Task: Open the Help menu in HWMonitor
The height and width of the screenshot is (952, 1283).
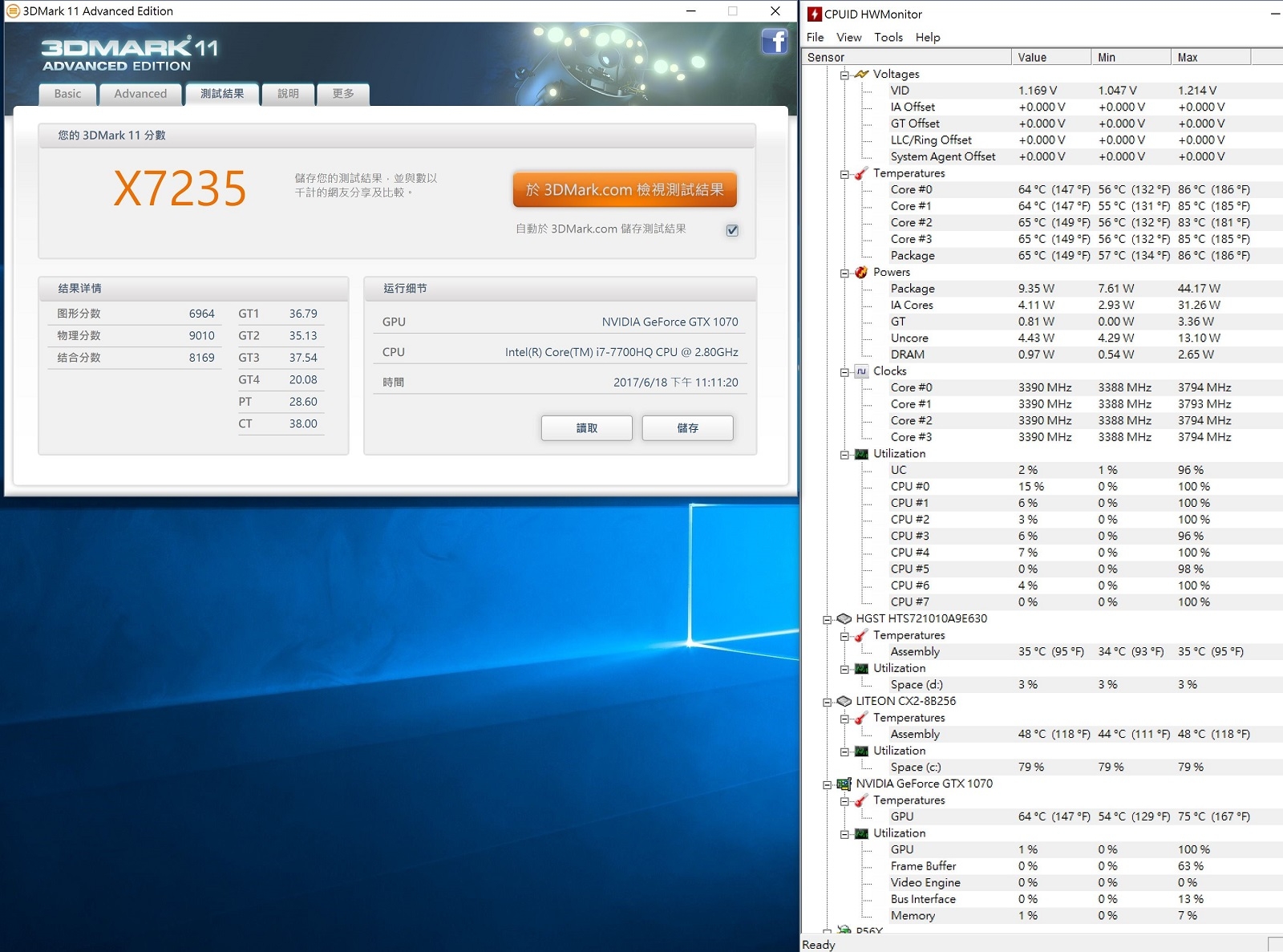Action: pos(928,37)
